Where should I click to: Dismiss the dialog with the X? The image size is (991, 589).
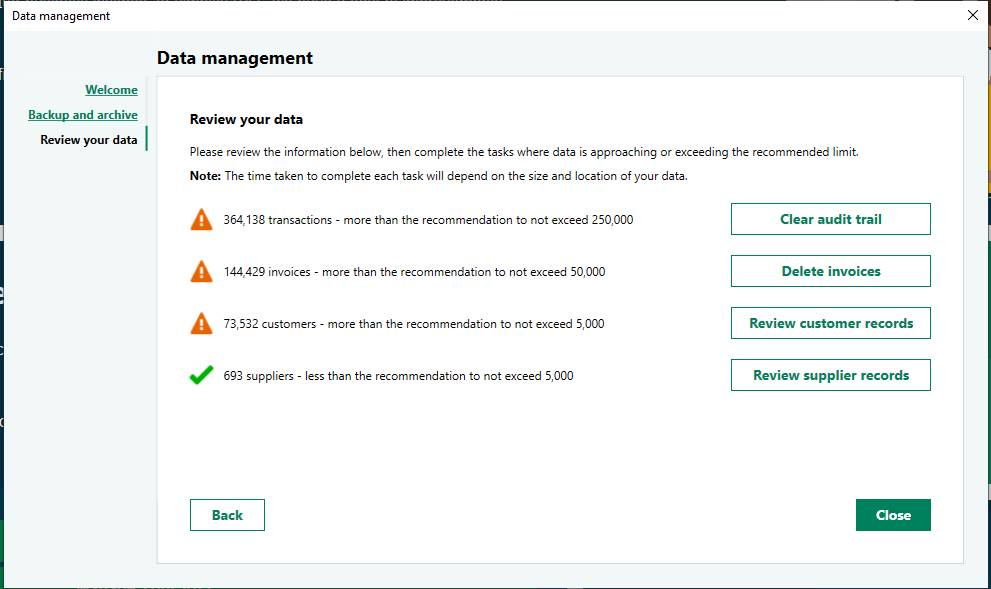[x=971, y=15]
